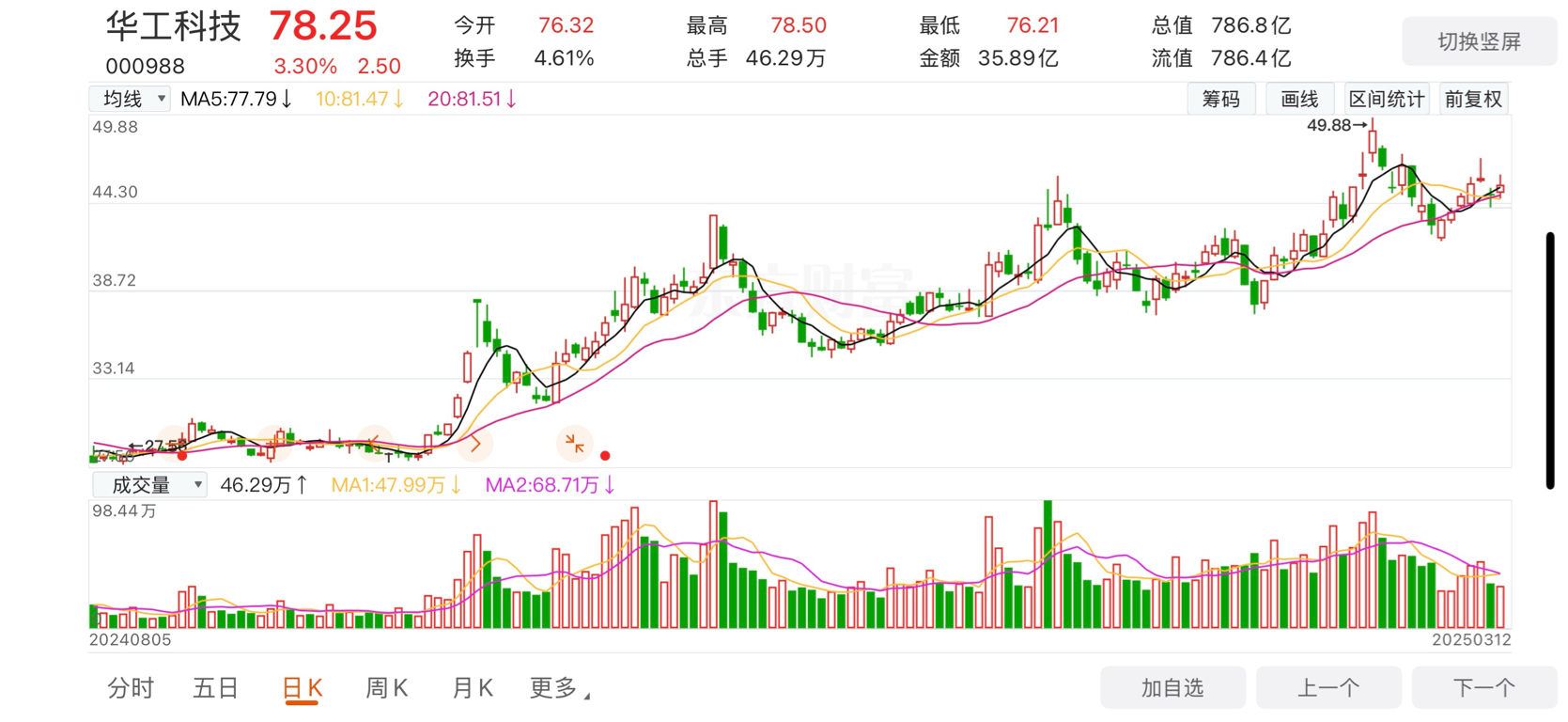
Task: Switch to the 分时 tab
Action: [131, 688]
